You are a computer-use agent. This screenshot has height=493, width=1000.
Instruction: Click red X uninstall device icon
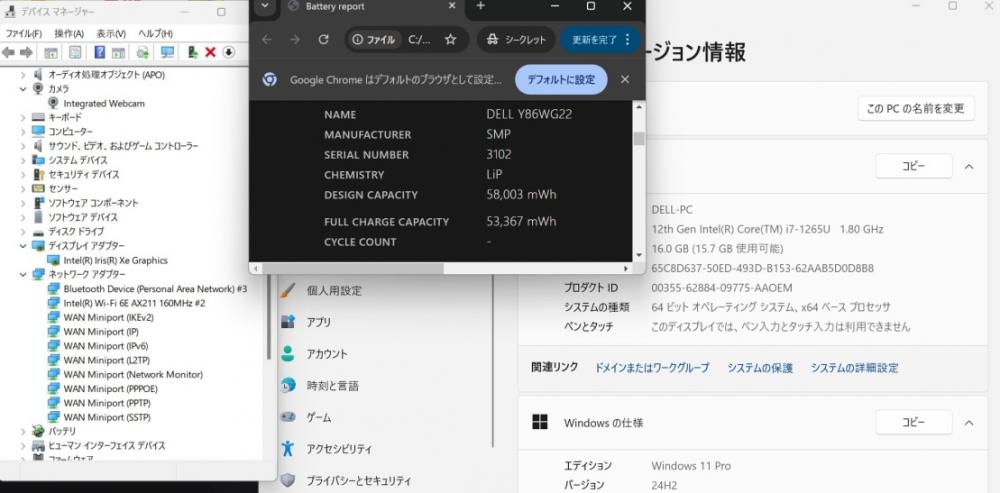(210, 52)
